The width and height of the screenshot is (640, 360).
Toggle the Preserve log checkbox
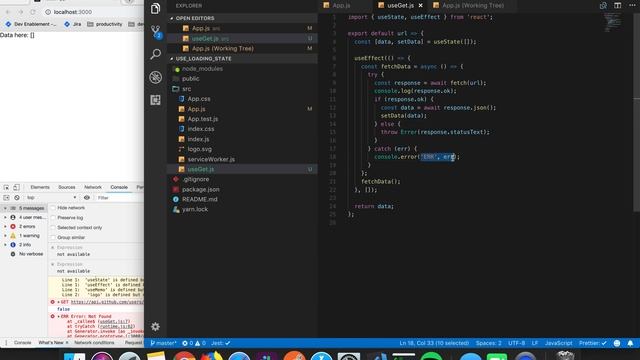[53, 218]
